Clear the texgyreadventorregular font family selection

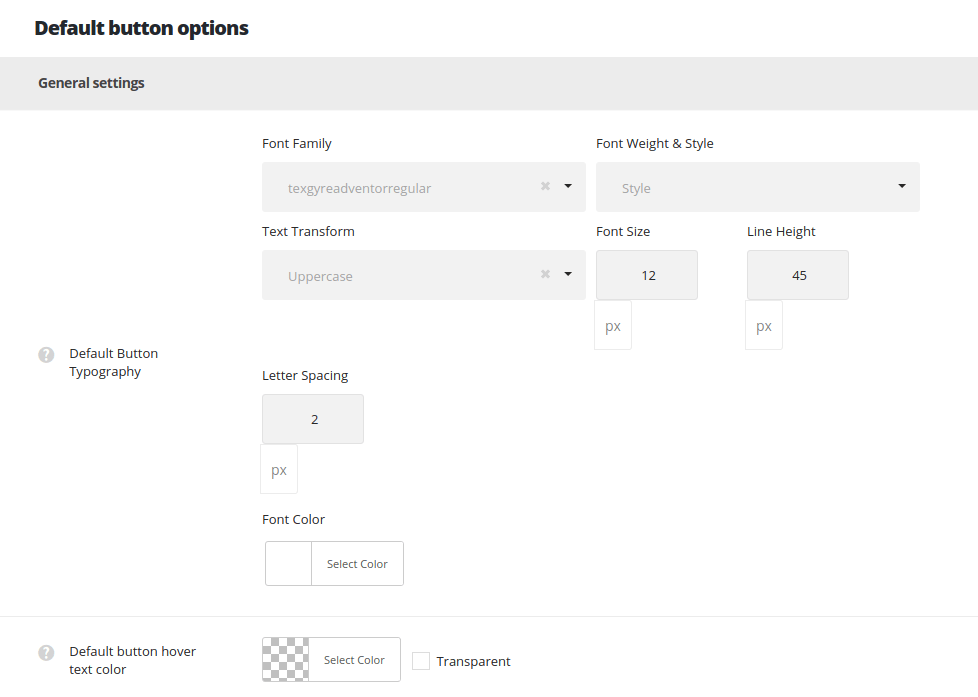tap(545, 186)
